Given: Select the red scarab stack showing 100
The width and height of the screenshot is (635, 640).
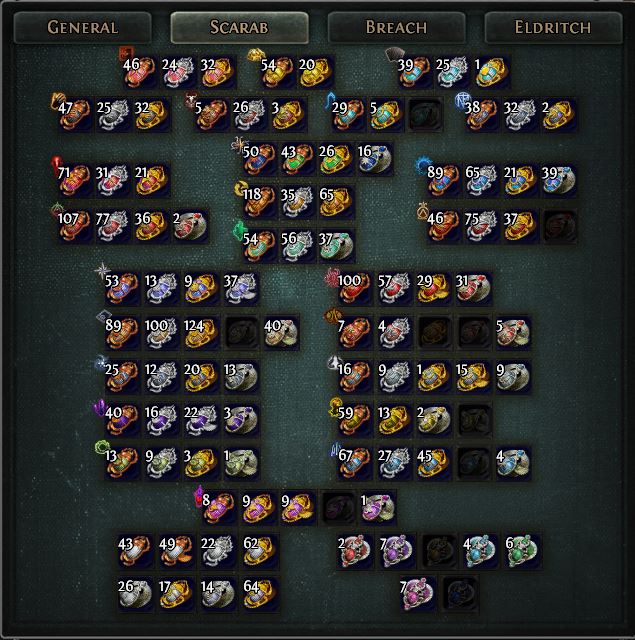Looking at the screenshot, I should (x=354, y=288).
